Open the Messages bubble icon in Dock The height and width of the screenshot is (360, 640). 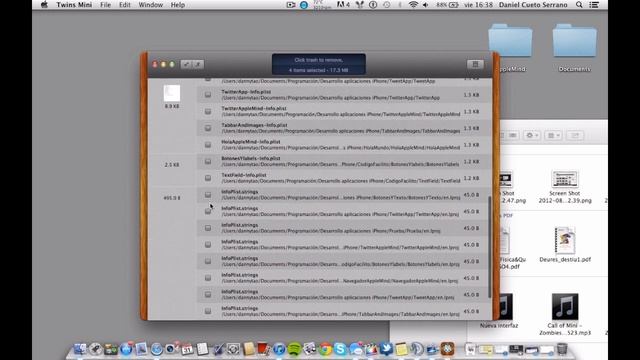pos(356,349)
